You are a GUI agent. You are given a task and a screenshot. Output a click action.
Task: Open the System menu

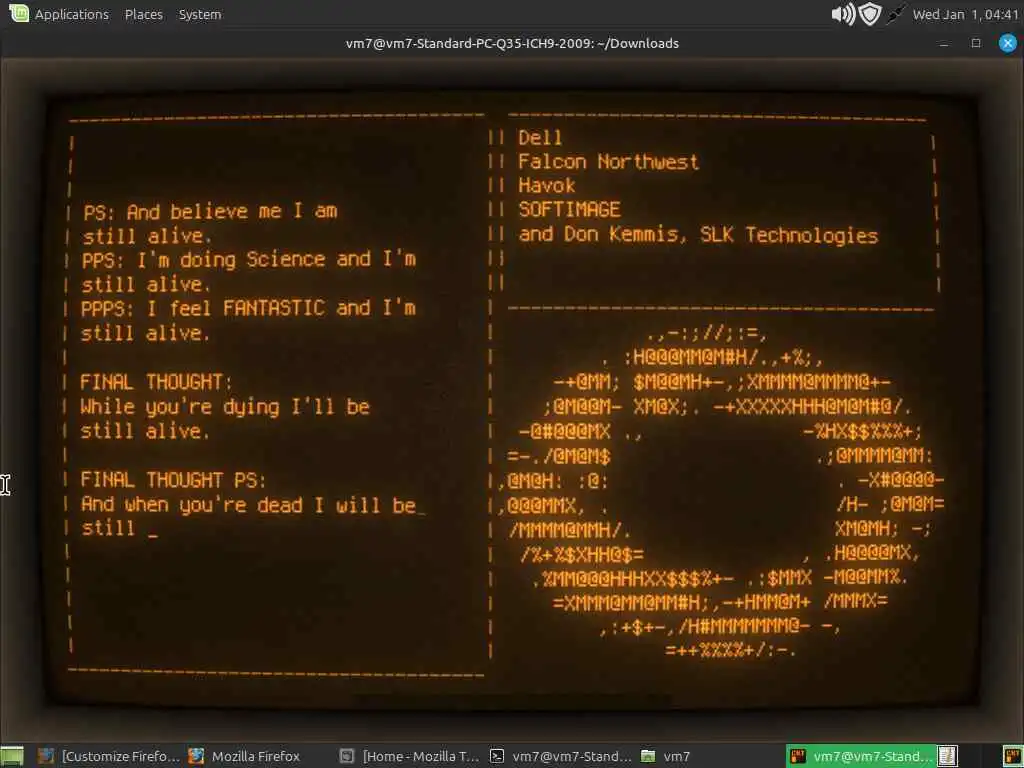[200, 14]
